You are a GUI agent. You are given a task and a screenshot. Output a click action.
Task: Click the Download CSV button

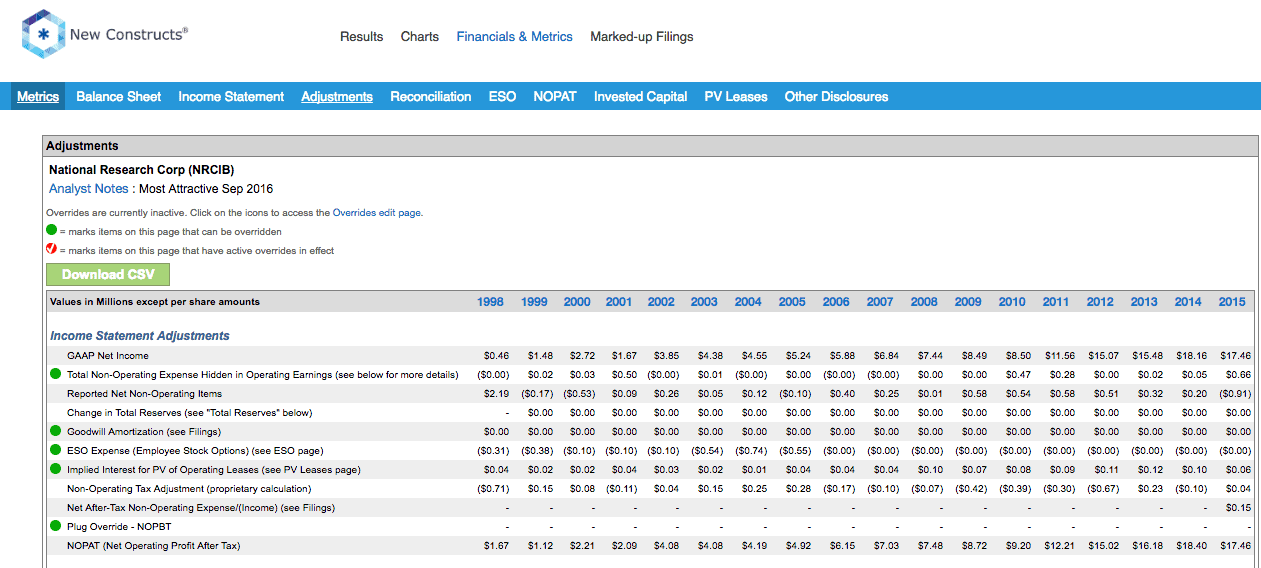(x=108, y=275)
